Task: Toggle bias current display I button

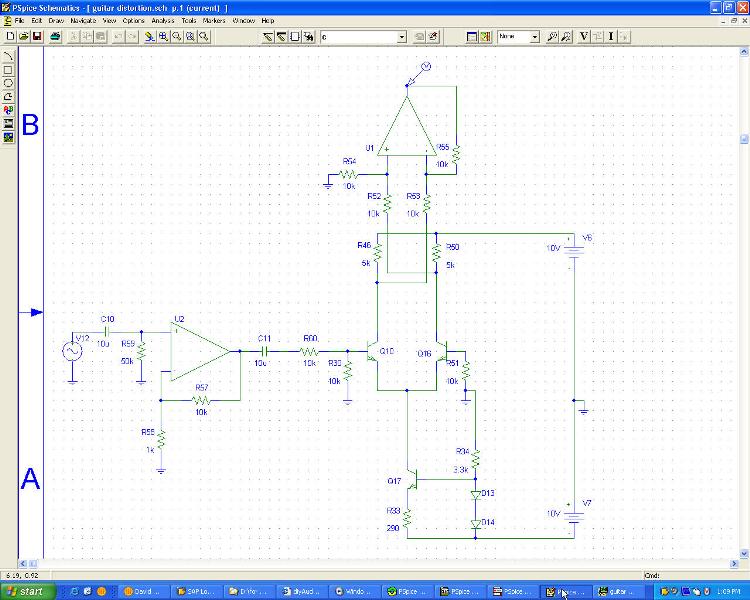Action: point(611,36)
